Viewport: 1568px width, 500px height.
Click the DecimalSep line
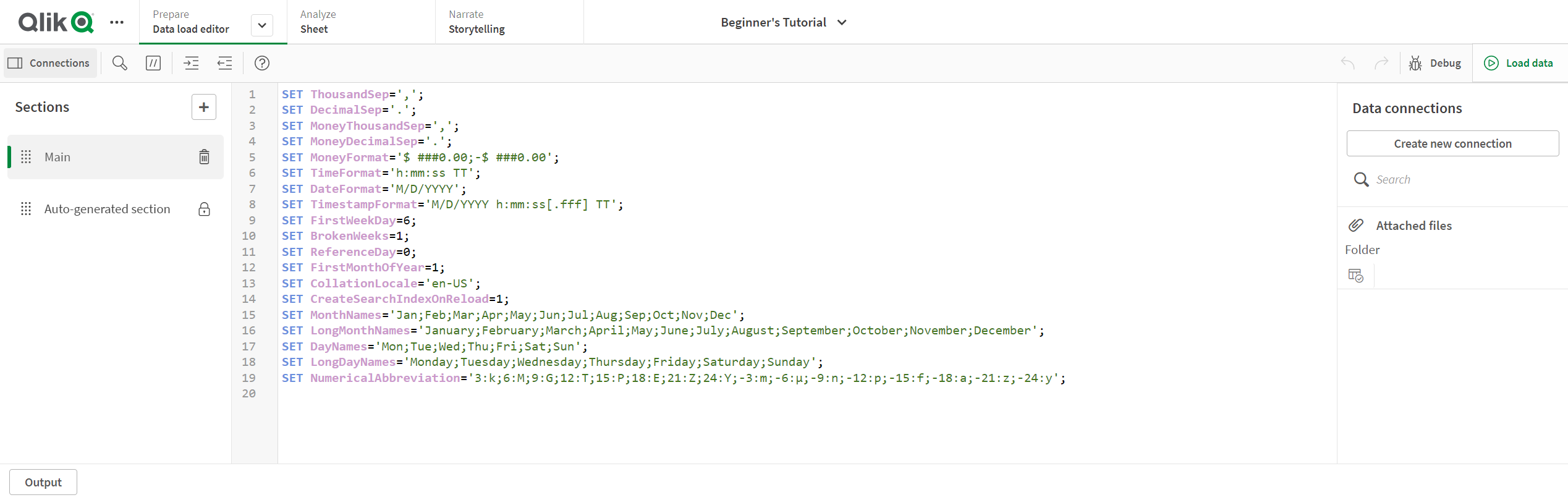click(349, 110)
